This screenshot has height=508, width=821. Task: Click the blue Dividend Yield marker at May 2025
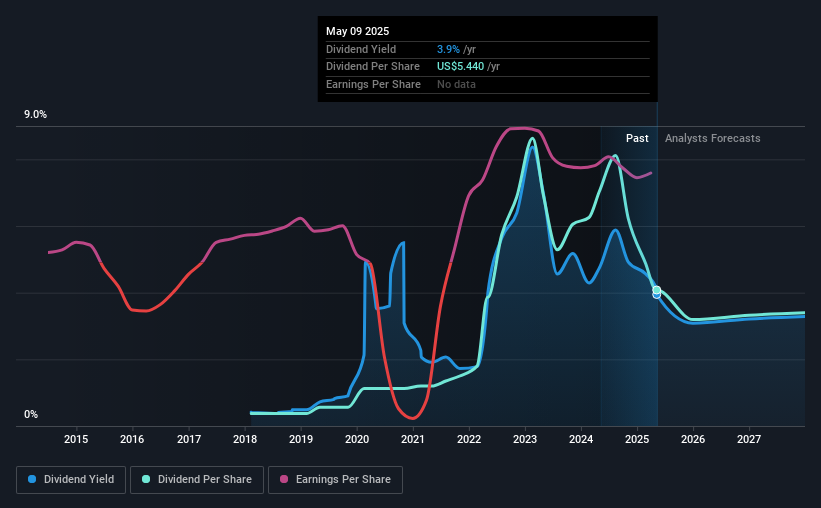[657, 295]
